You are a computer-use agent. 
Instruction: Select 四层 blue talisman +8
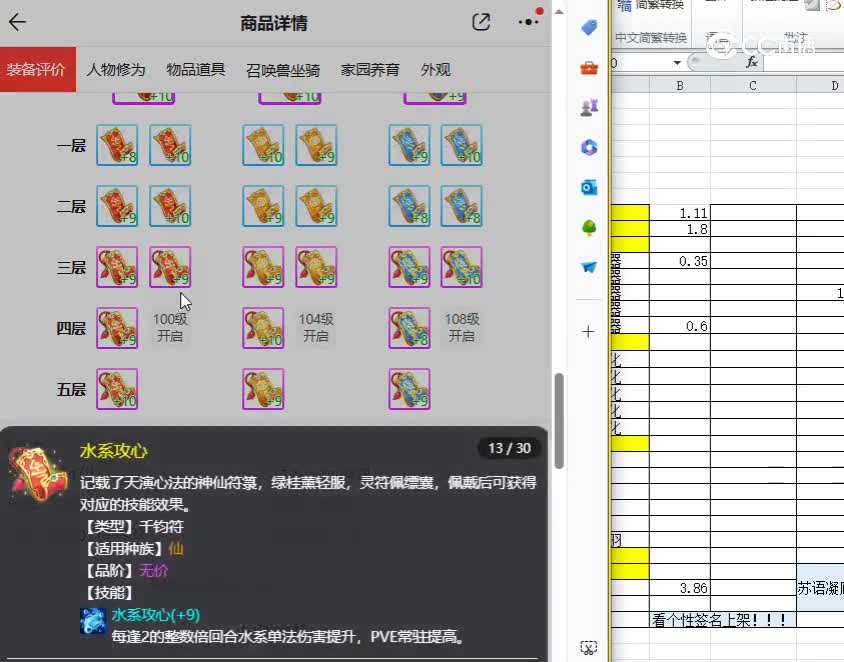tap(409, 328)
